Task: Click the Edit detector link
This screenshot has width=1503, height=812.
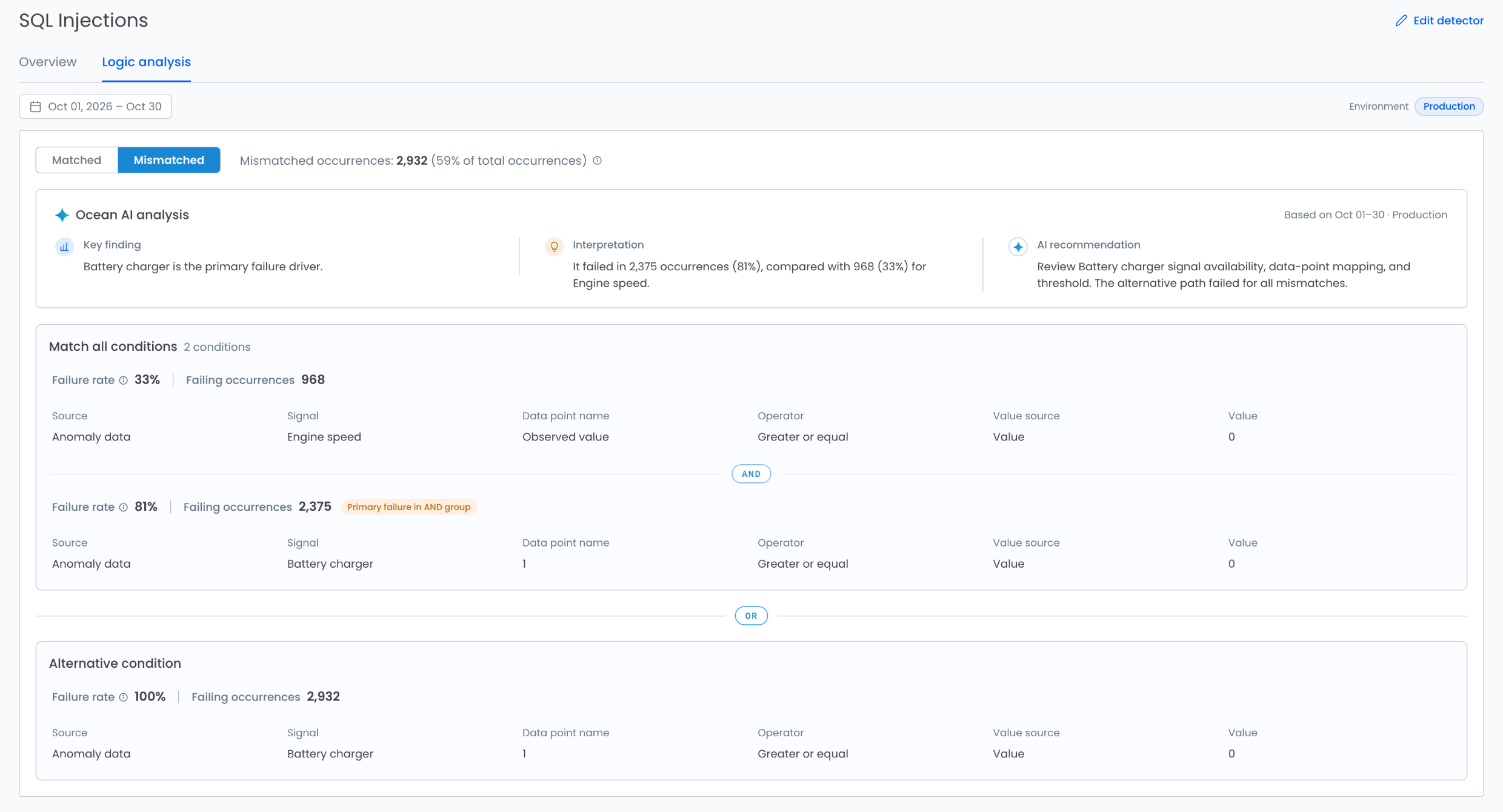Action: point(1439,21)
